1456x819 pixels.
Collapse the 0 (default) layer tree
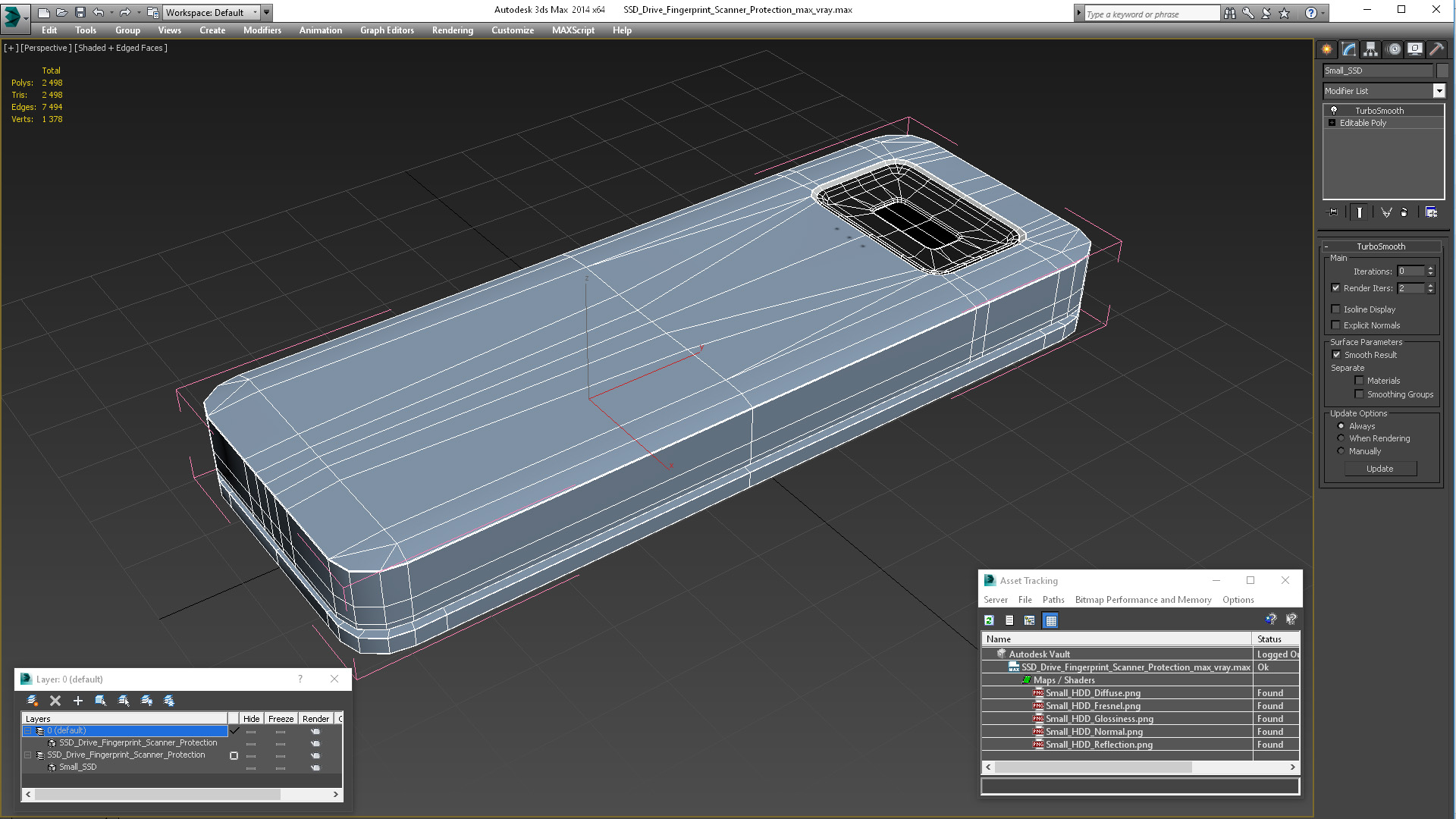pos(28,731)
